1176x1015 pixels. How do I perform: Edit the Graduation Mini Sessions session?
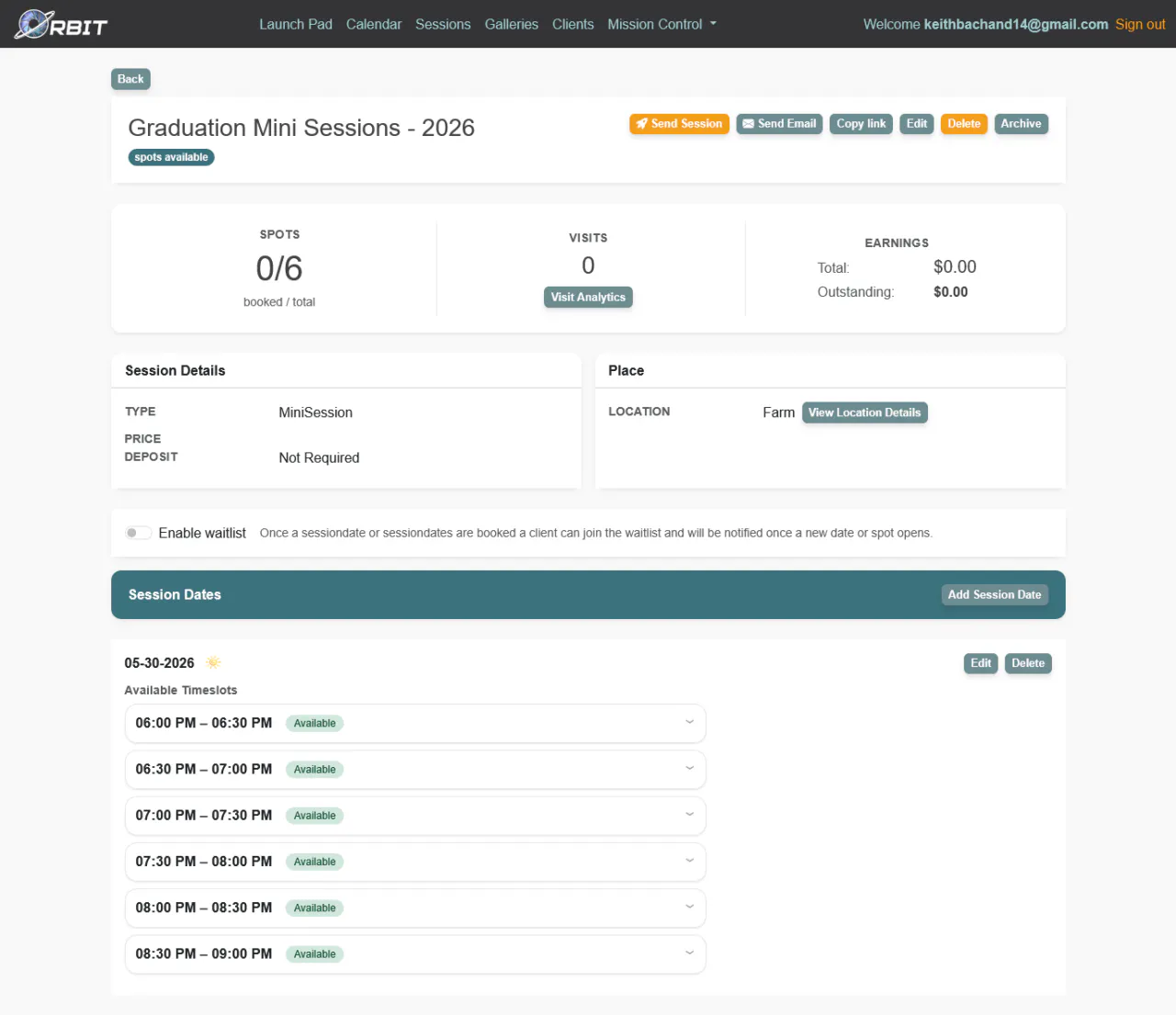[917, 124]
